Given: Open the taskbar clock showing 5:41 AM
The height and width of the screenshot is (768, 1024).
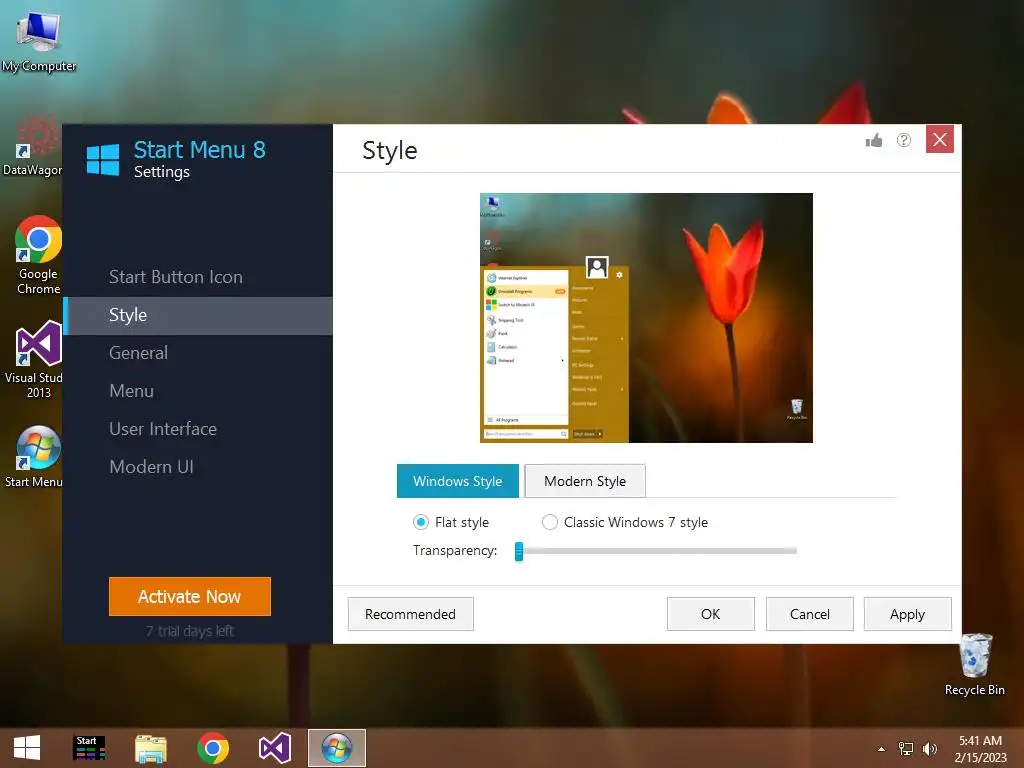Looking at the screenshot, I should [980, 748].
